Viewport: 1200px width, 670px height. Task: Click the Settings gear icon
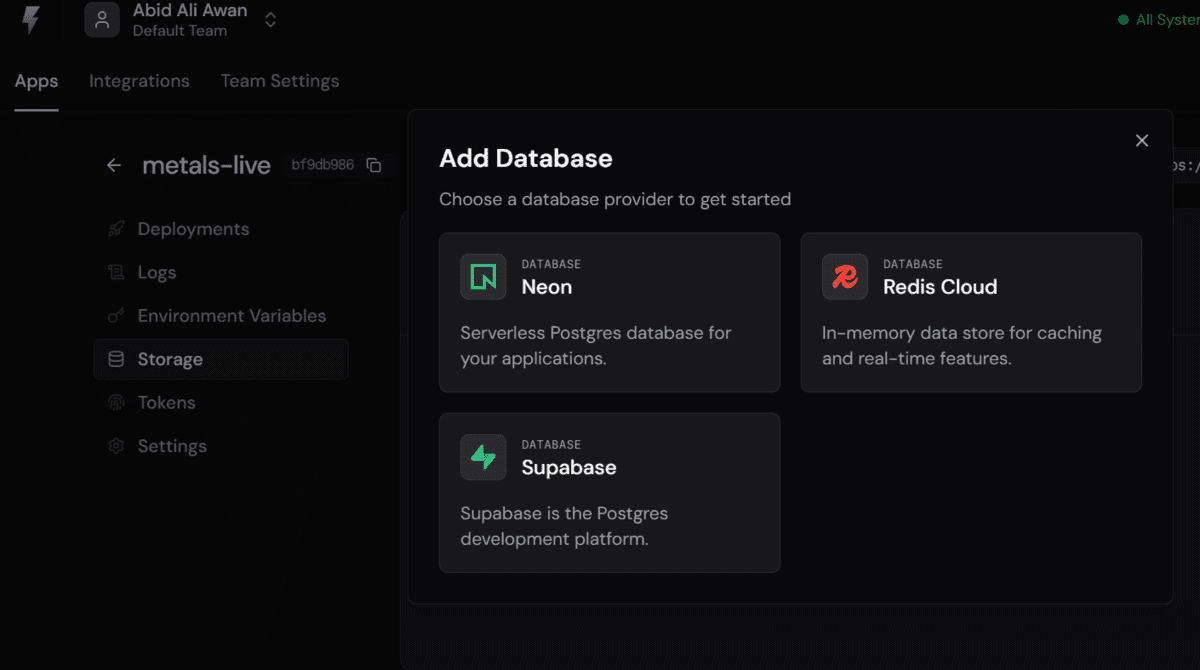[x=116, y=446]
